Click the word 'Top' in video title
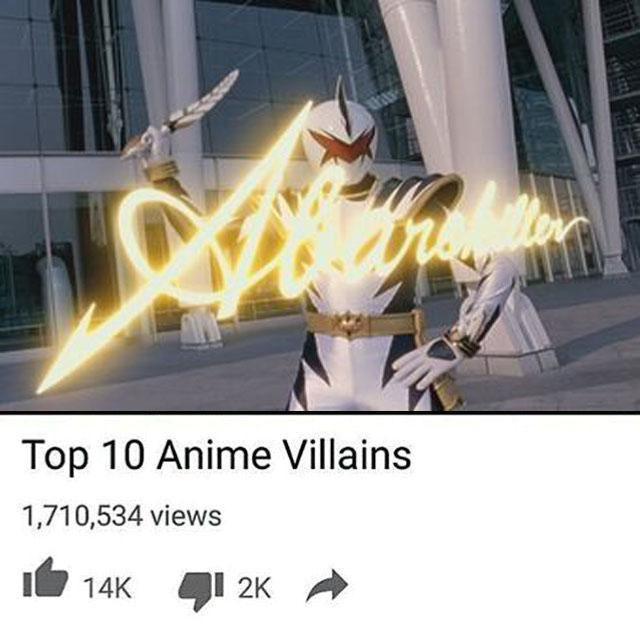The height and width of the screenshot is (636, 640). pos(56,456)
